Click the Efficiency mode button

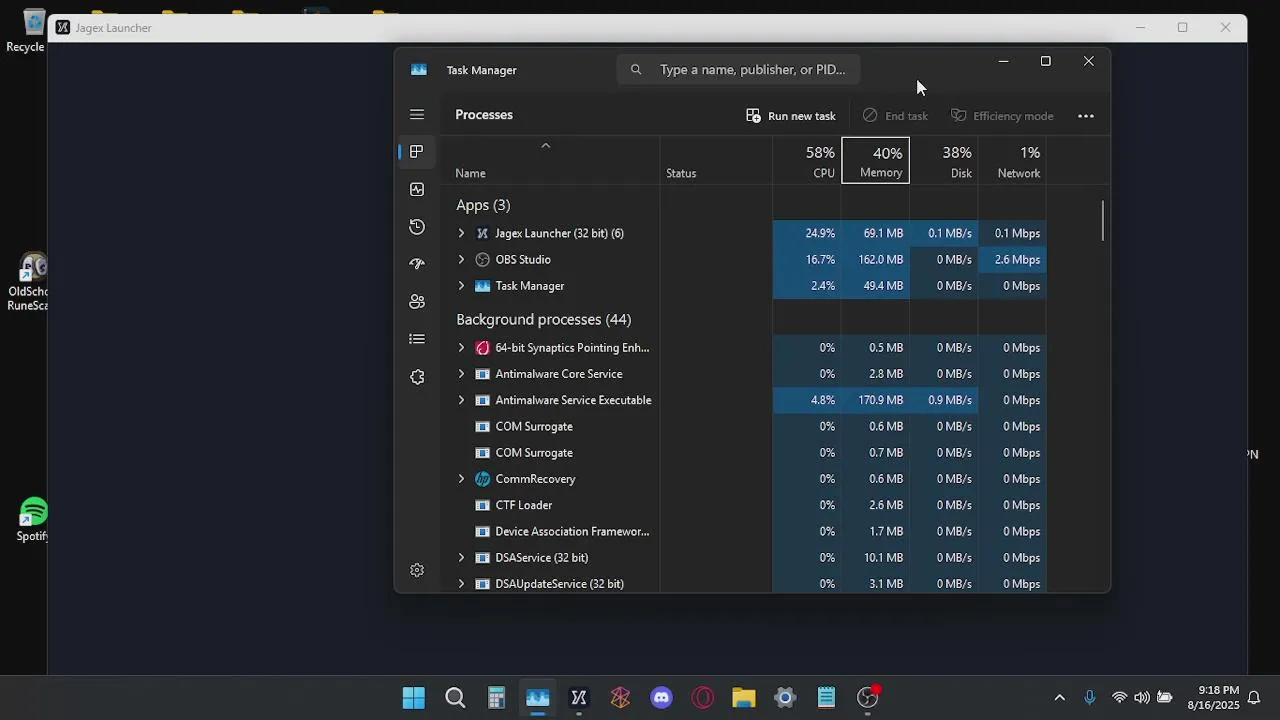pos(1002,116)
